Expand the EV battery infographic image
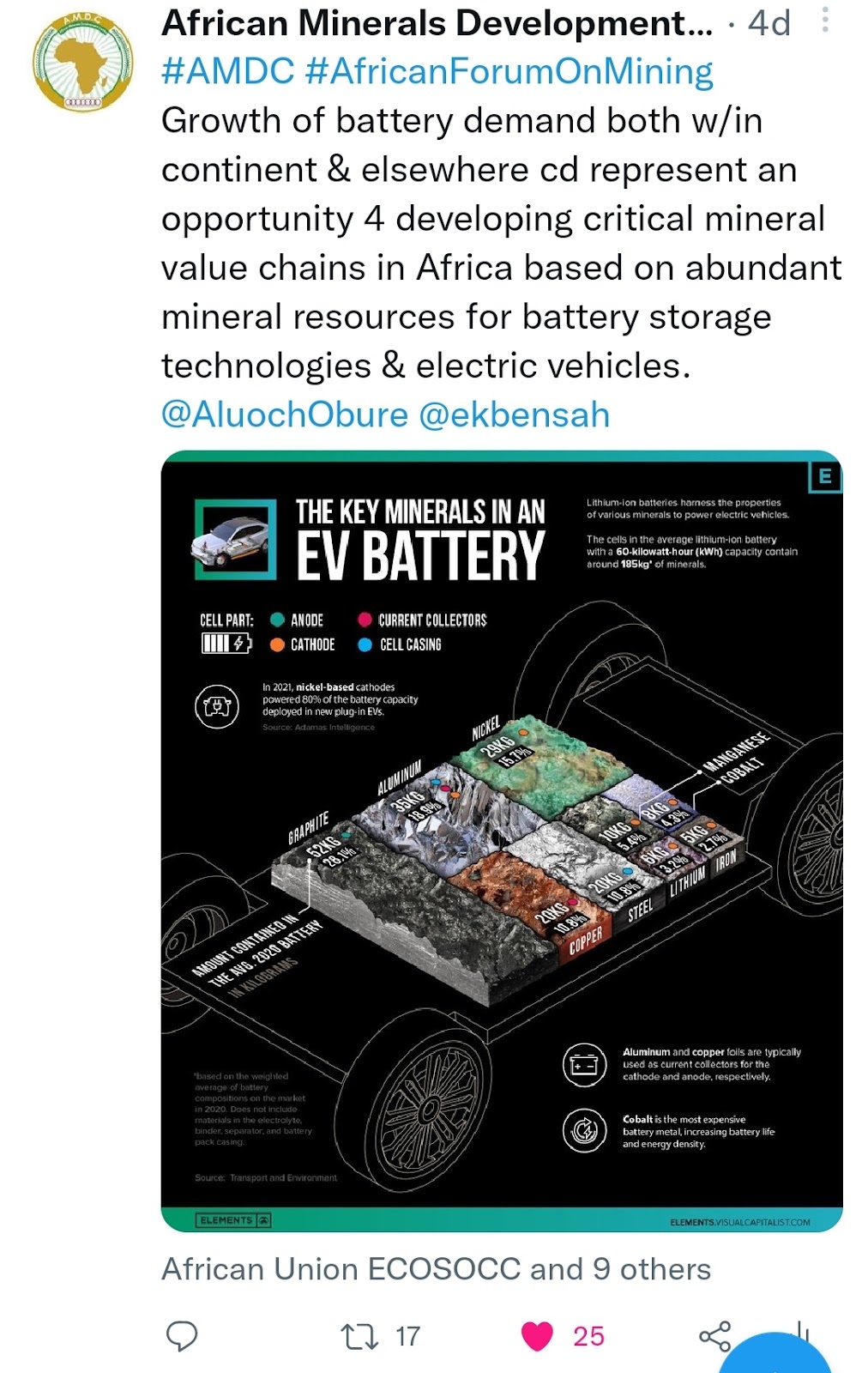 (502, 841)
